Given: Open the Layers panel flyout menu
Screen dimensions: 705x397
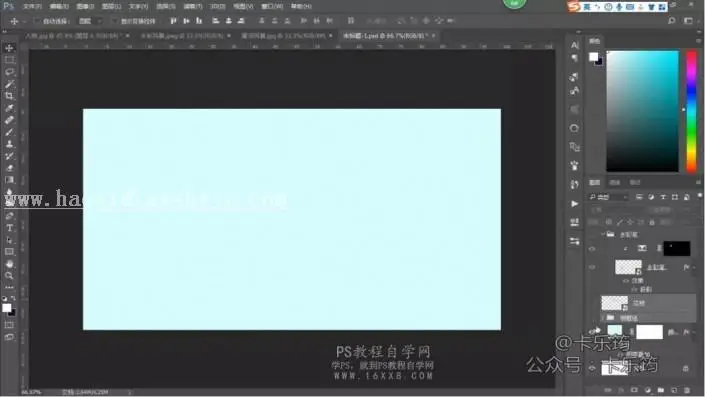Looking at the screenshot, I should (x=699, y=182).
